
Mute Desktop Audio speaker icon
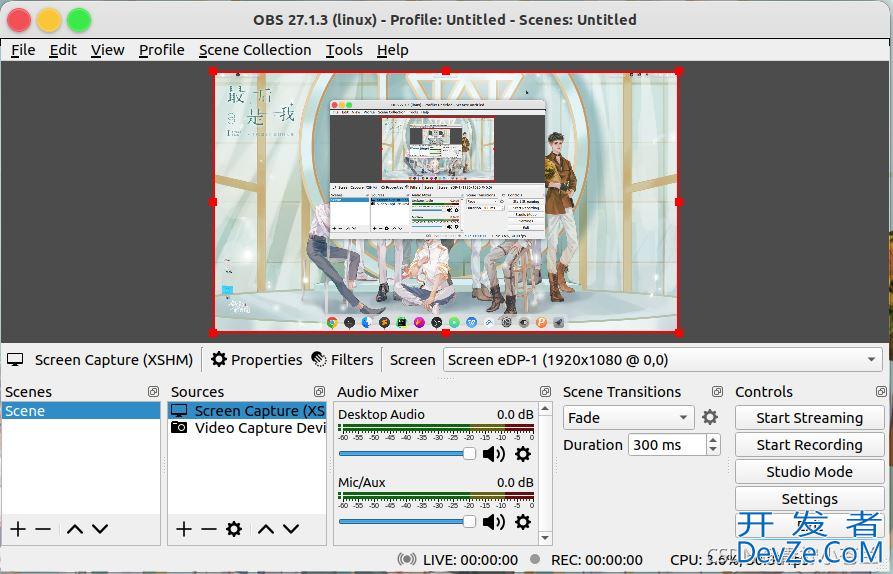coord(493,454)
